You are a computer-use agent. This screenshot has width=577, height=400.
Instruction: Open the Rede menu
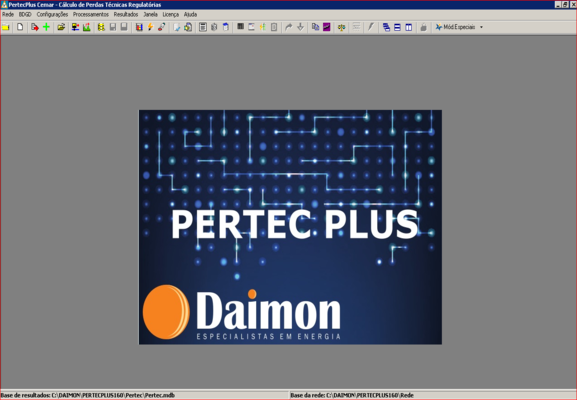pos(8,15)
